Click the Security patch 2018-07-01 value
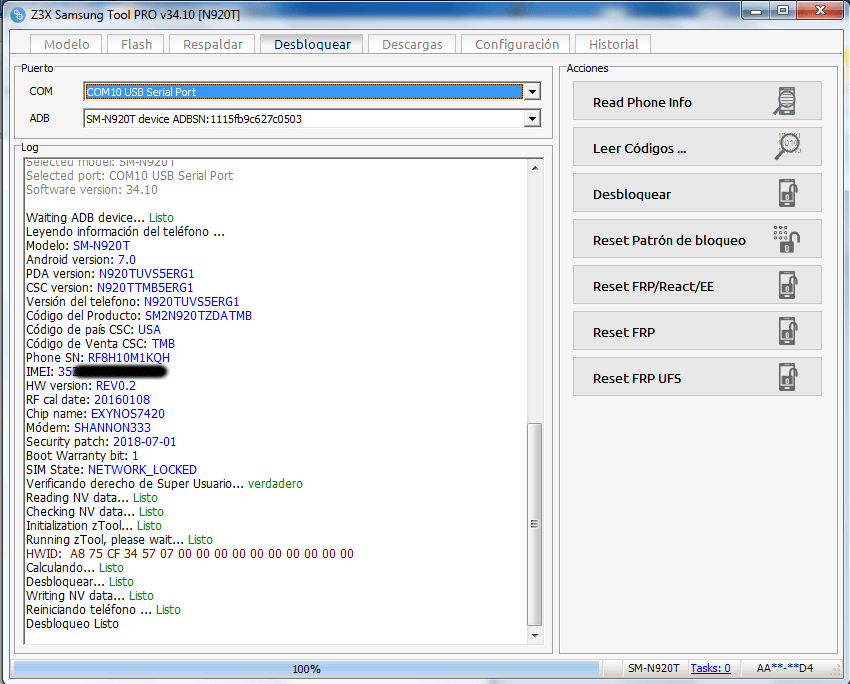This screenshot has width=850, height=684. pos(144,442)
